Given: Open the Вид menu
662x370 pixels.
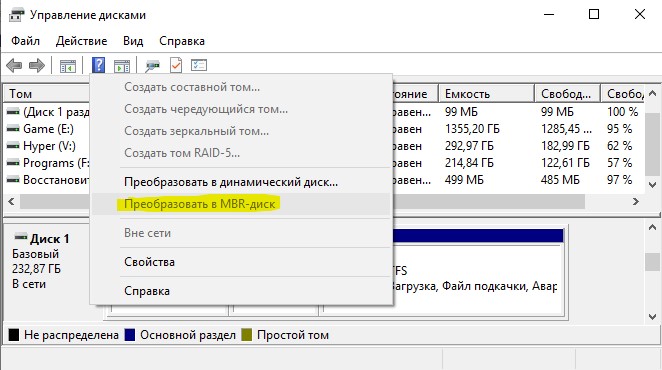Looking at the screenshot, I should [x=133, y=41].
